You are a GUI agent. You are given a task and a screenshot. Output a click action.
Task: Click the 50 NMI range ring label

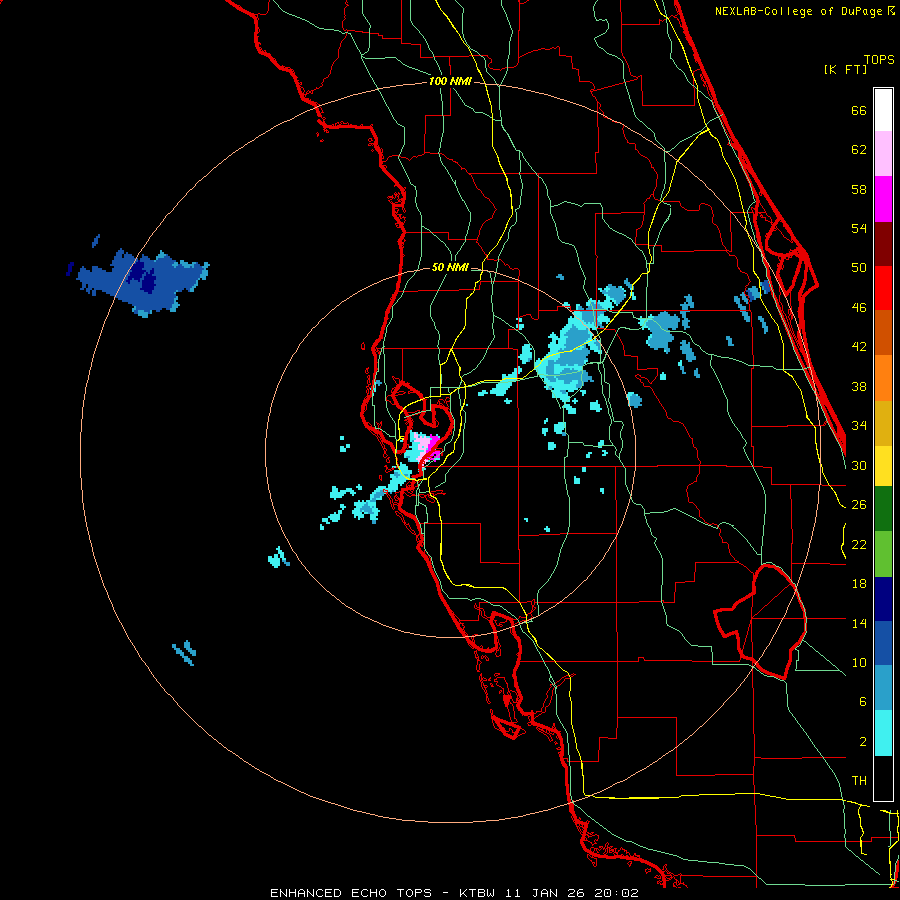point(450,267)
